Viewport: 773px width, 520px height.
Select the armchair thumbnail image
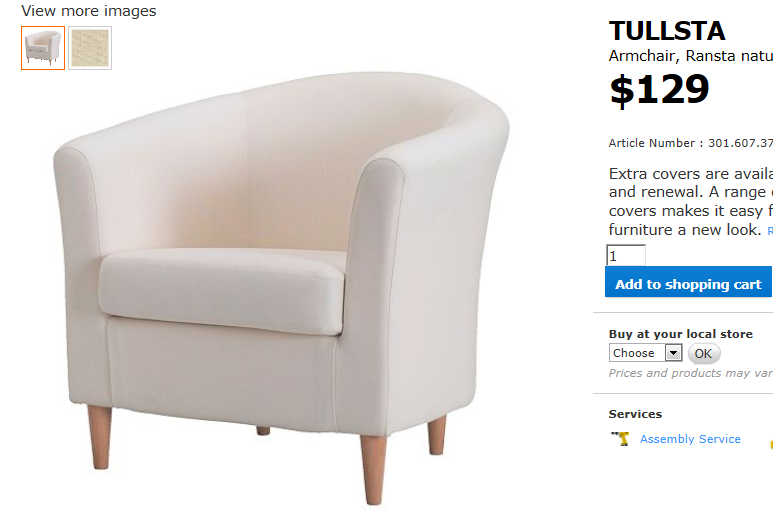pyautogui.click(x=43, y=48)
